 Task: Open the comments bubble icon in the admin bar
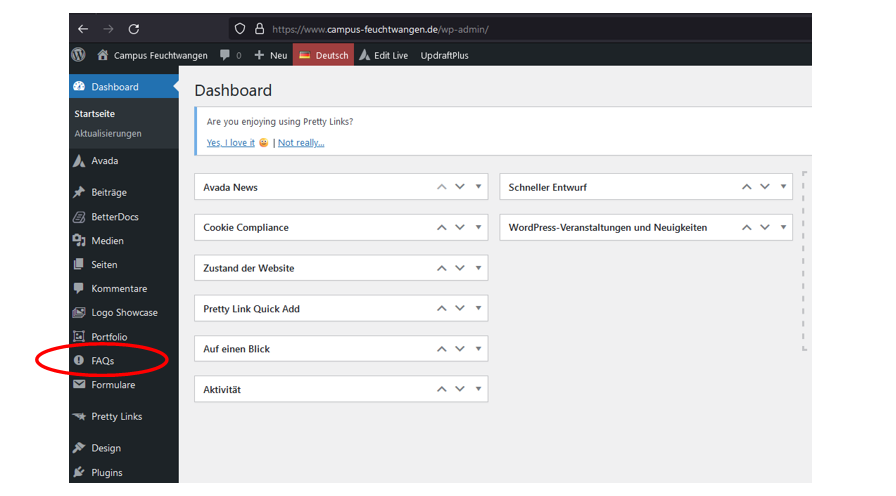[x=225, y=55]
